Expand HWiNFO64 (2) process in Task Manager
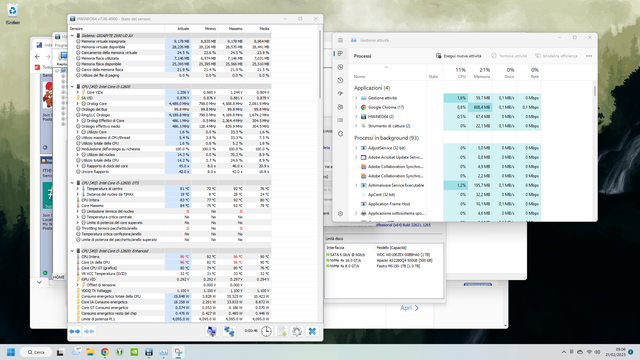 pos(356,117)
